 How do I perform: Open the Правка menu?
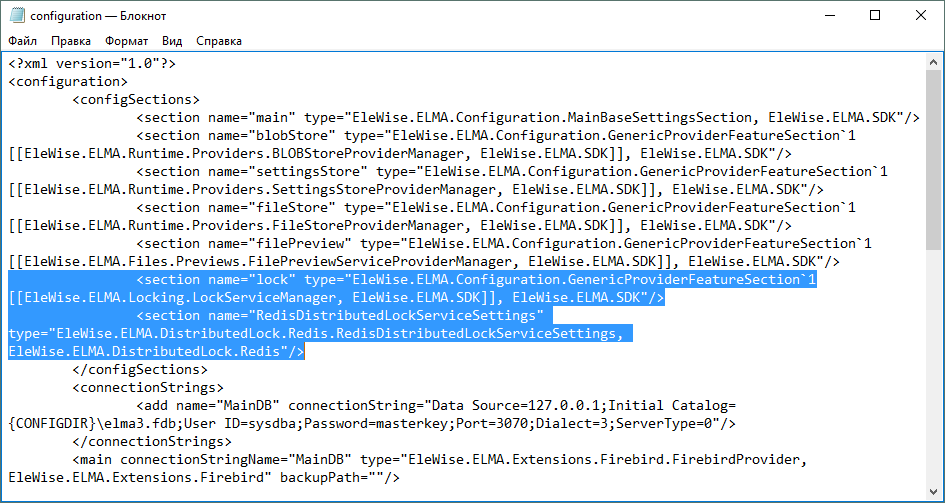point(71,41)
